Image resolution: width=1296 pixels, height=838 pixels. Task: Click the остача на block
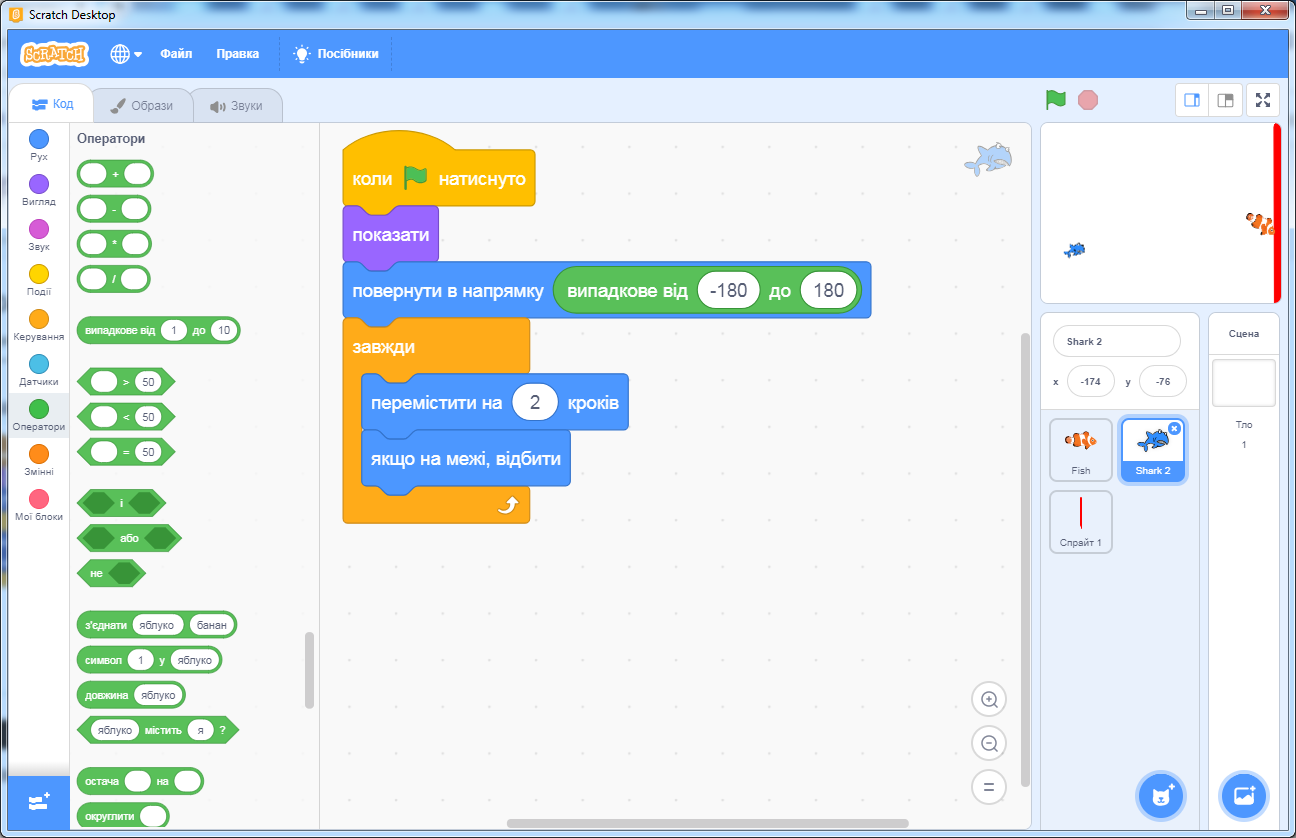coord(140,781)
